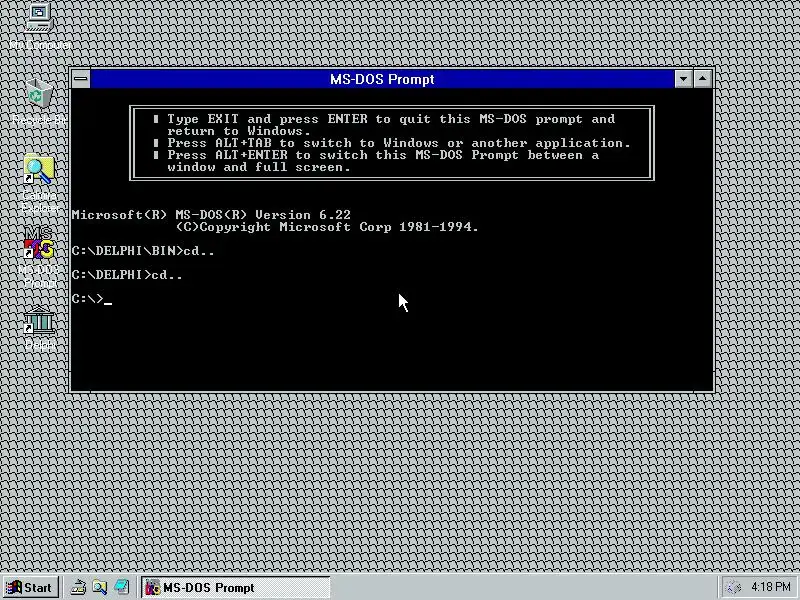Click the system tray icon beside the clock

pyautogui.click(x=734, y=587)
